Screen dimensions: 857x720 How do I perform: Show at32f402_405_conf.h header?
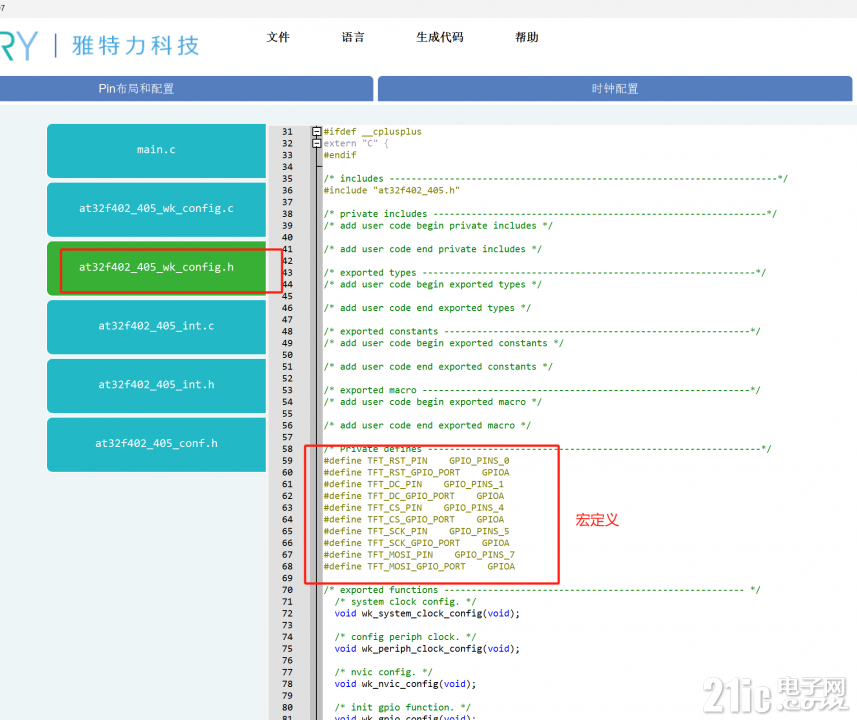156,444
